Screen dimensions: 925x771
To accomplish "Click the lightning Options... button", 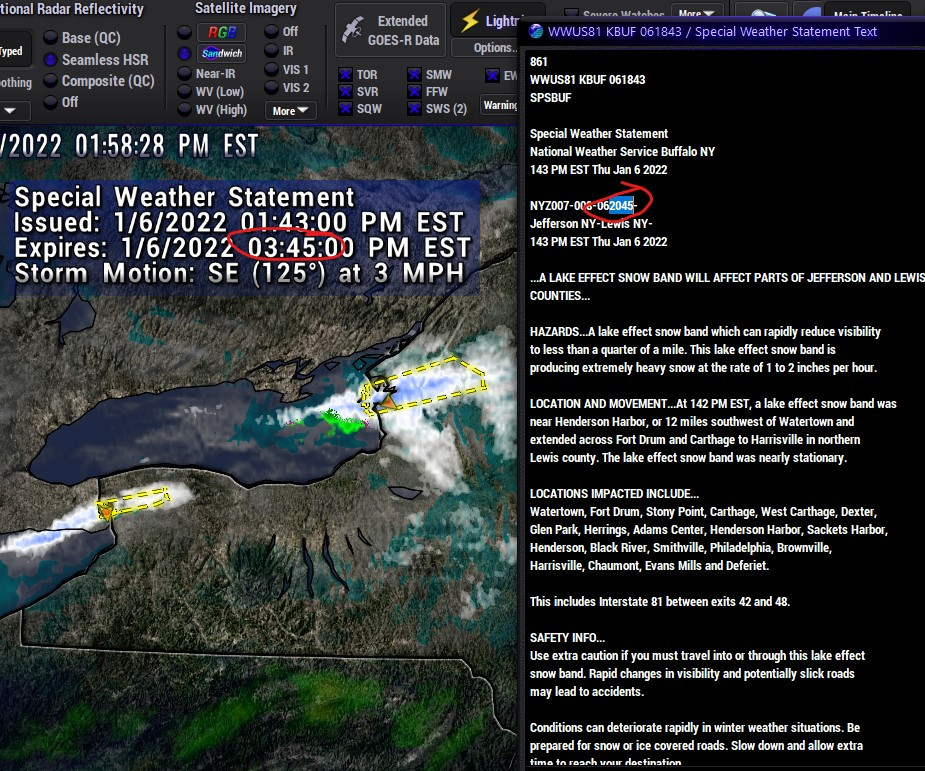I will pyautogui.click(x=487, y=48).
